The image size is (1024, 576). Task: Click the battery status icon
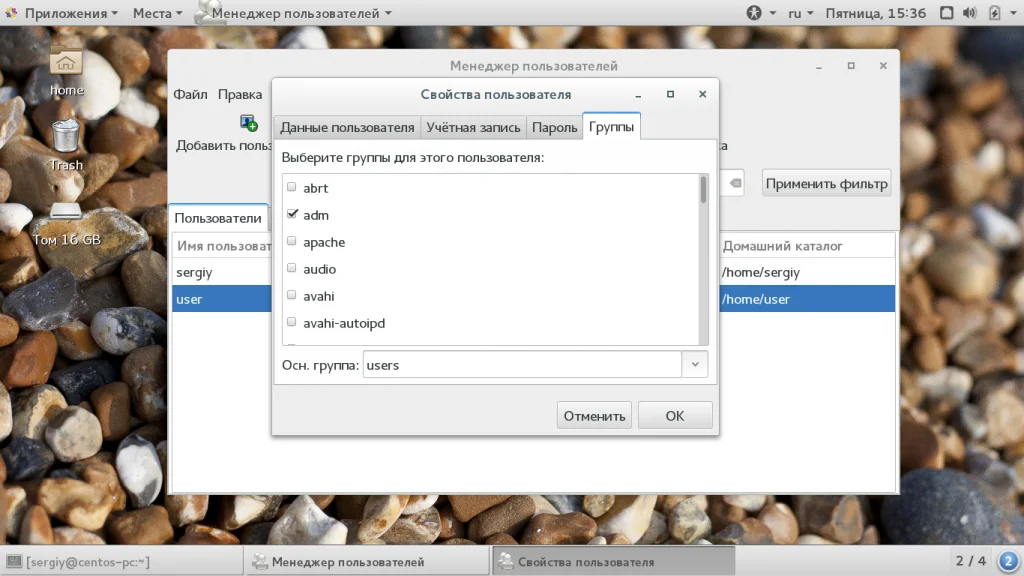994,13
